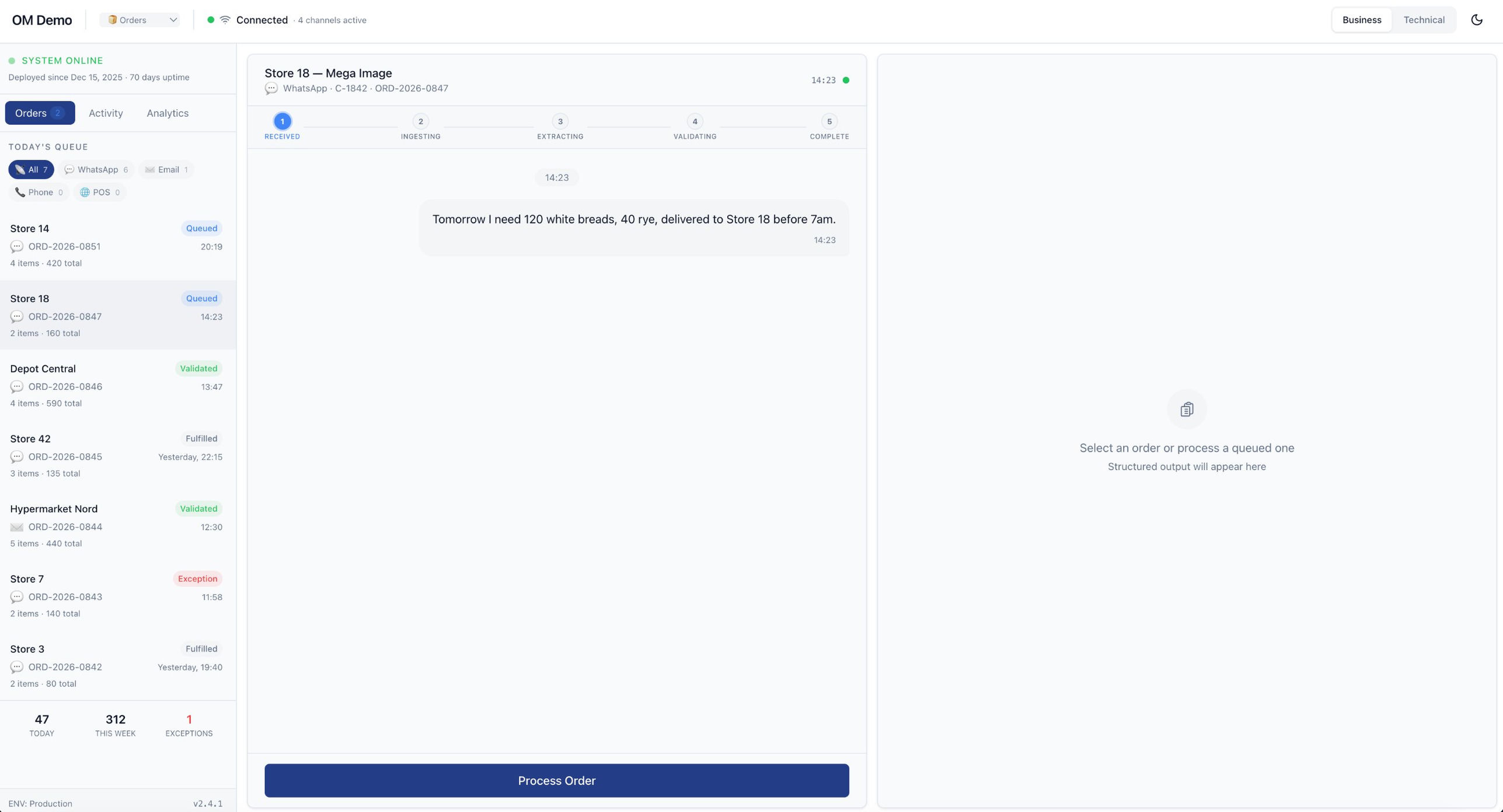Click the POS globe icon filter

point(85,192)
